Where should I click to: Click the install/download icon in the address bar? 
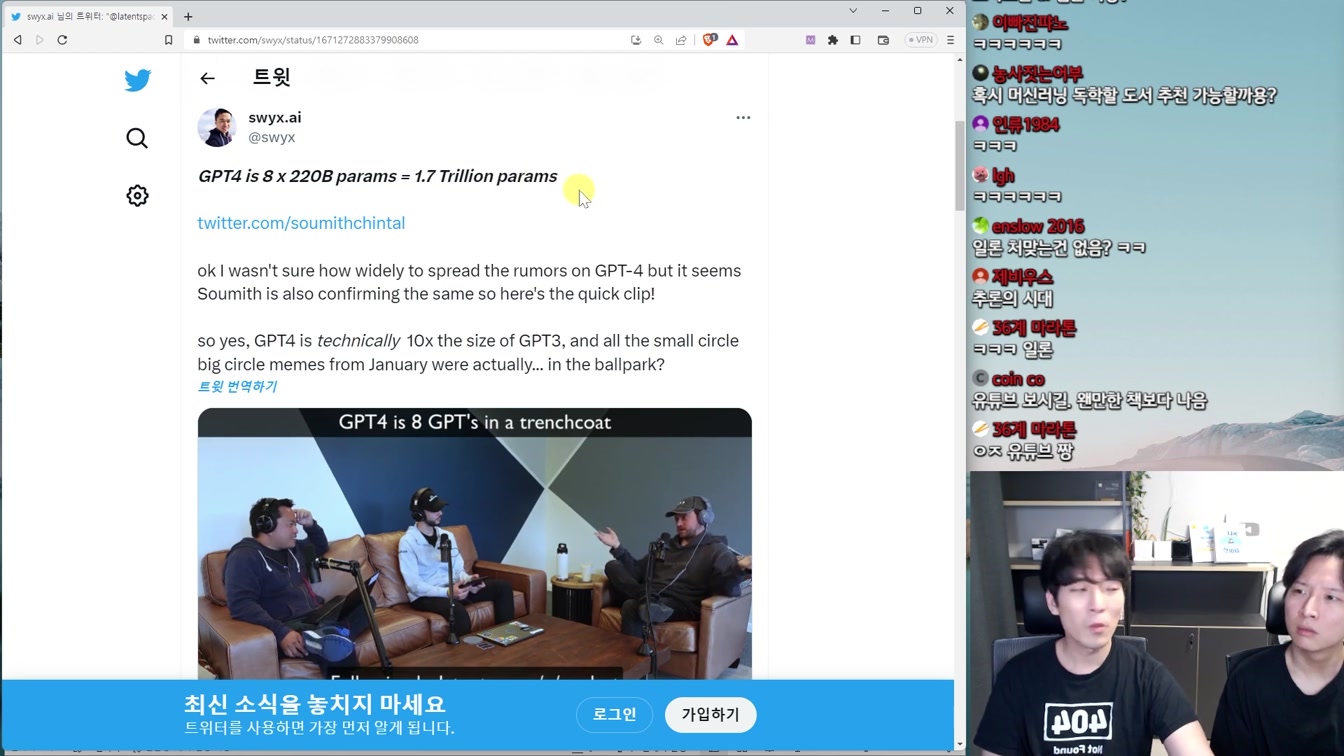tap(636, 40)
